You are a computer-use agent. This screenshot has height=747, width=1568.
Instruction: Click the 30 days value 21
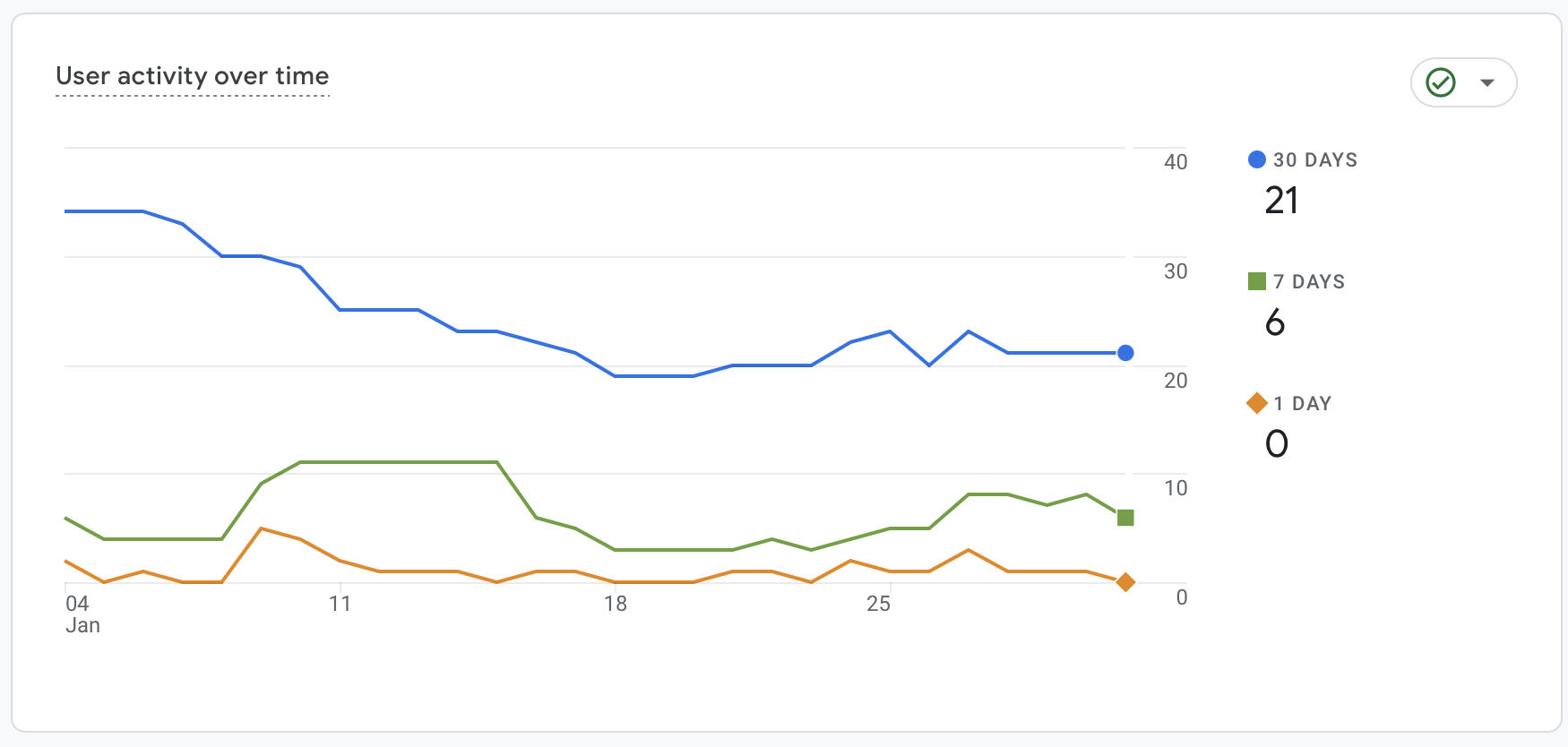pos(1281,200)
